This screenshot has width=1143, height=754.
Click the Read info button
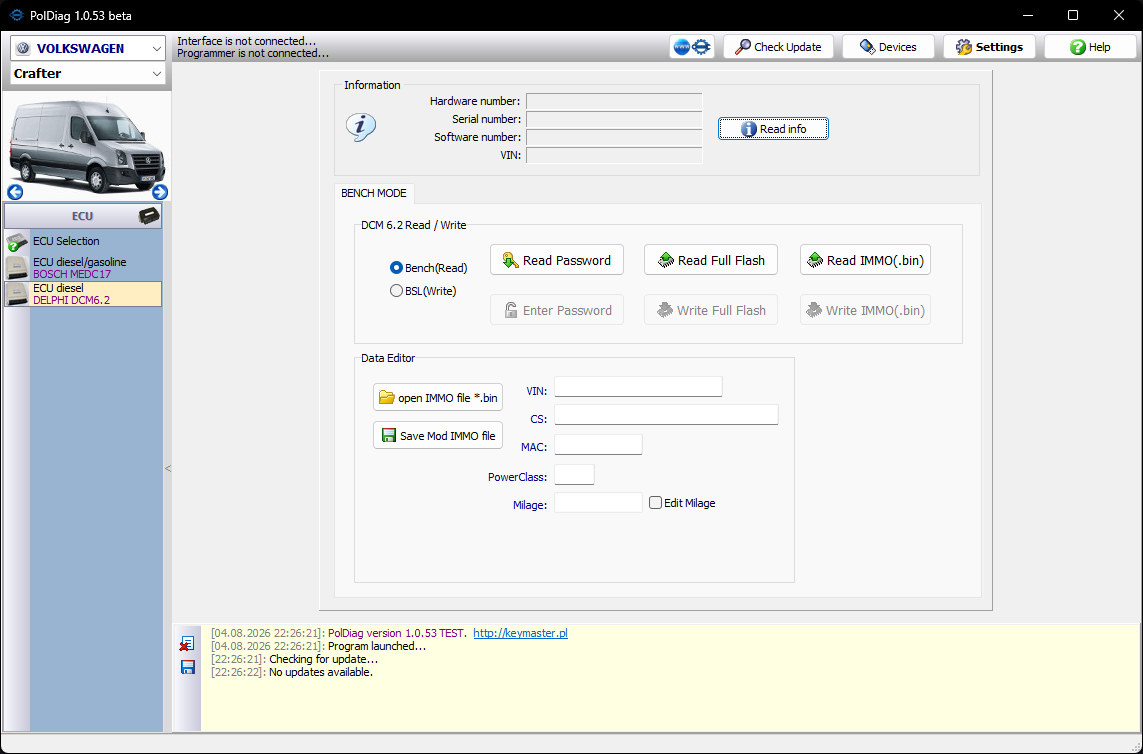(773, 129)
